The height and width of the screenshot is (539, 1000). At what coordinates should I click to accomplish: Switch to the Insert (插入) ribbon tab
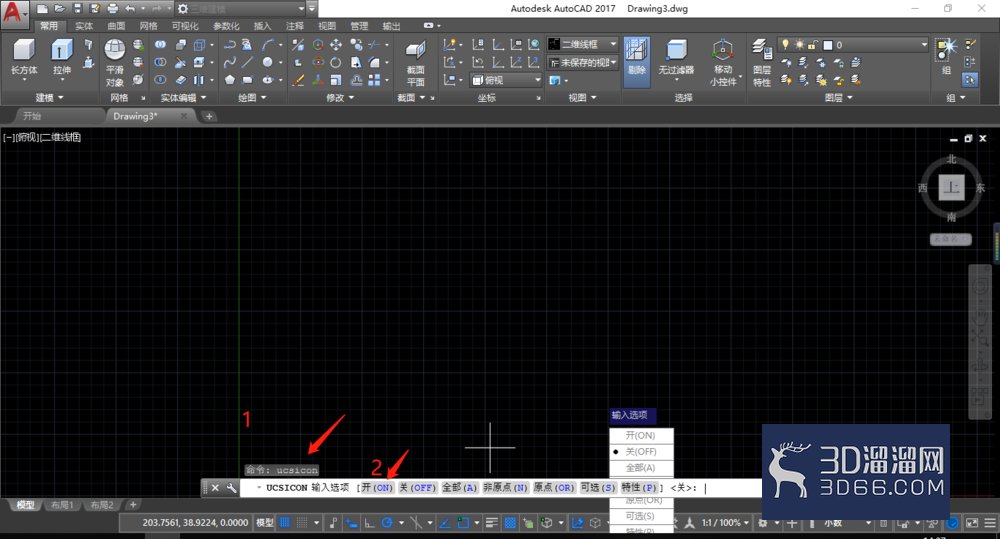tap(262, 26)
